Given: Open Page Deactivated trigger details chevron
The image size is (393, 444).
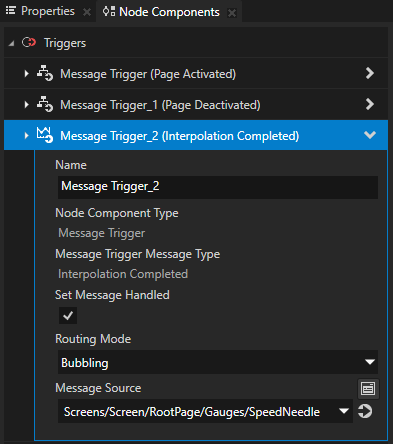Looking at the screenshot, I should tap(370, 104).
